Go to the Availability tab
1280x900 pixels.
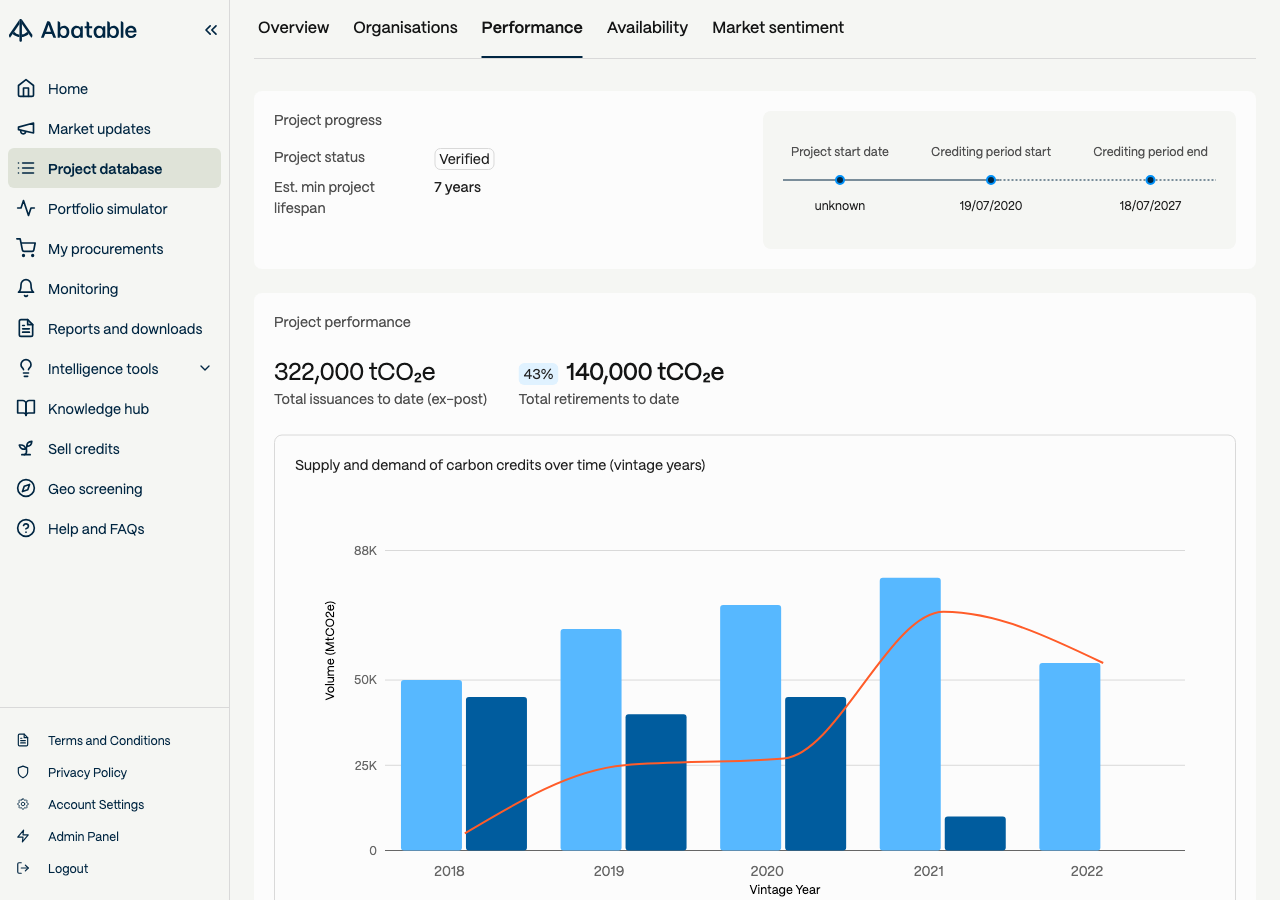pos(647,28)
